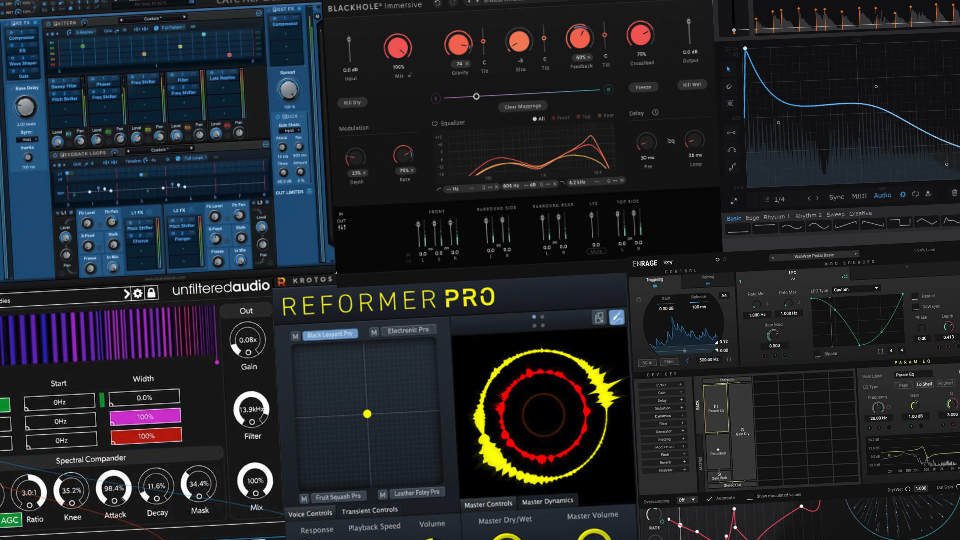Click the Blackhole morph slider handle
This screenshot has width=960, height=540.
pos(476,96)
